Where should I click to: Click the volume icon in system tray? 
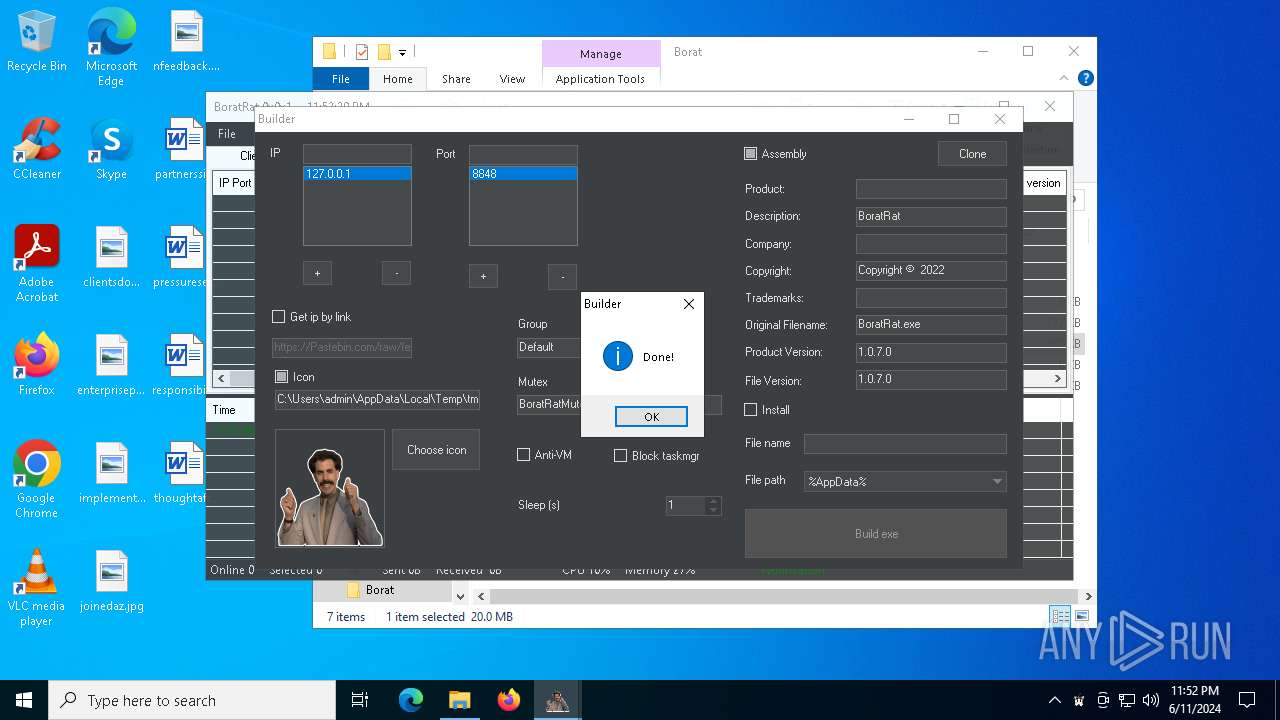pos(1151,700)
